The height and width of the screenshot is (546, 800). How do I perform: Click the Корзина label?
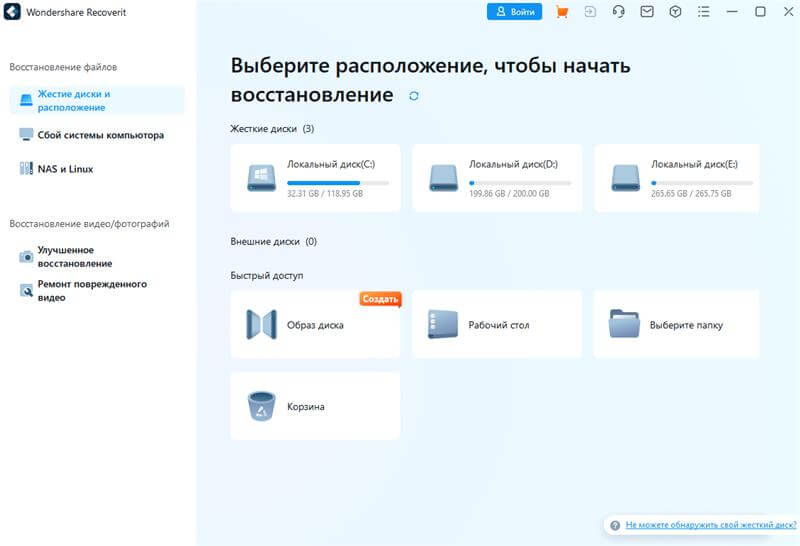[x=306, y=407]
